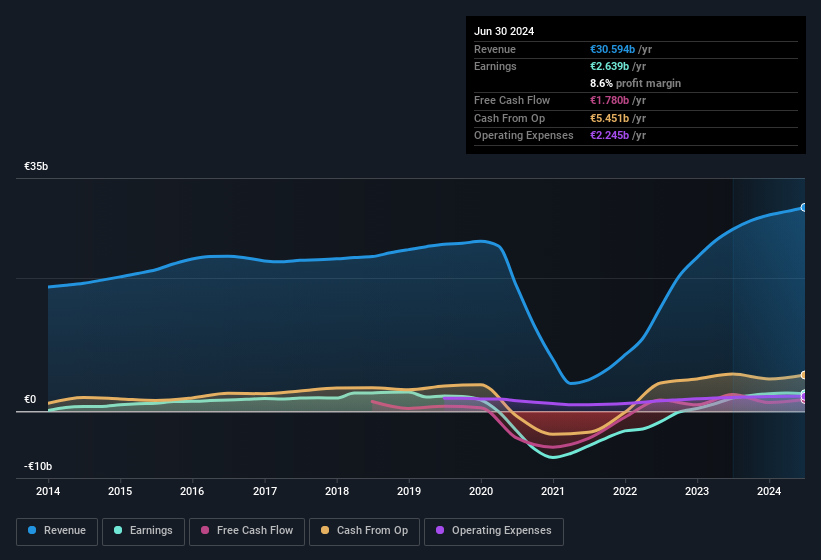Click the €2.639b Earnings value in the tooltip
The image size is (821, 560).
click(617, 66)
